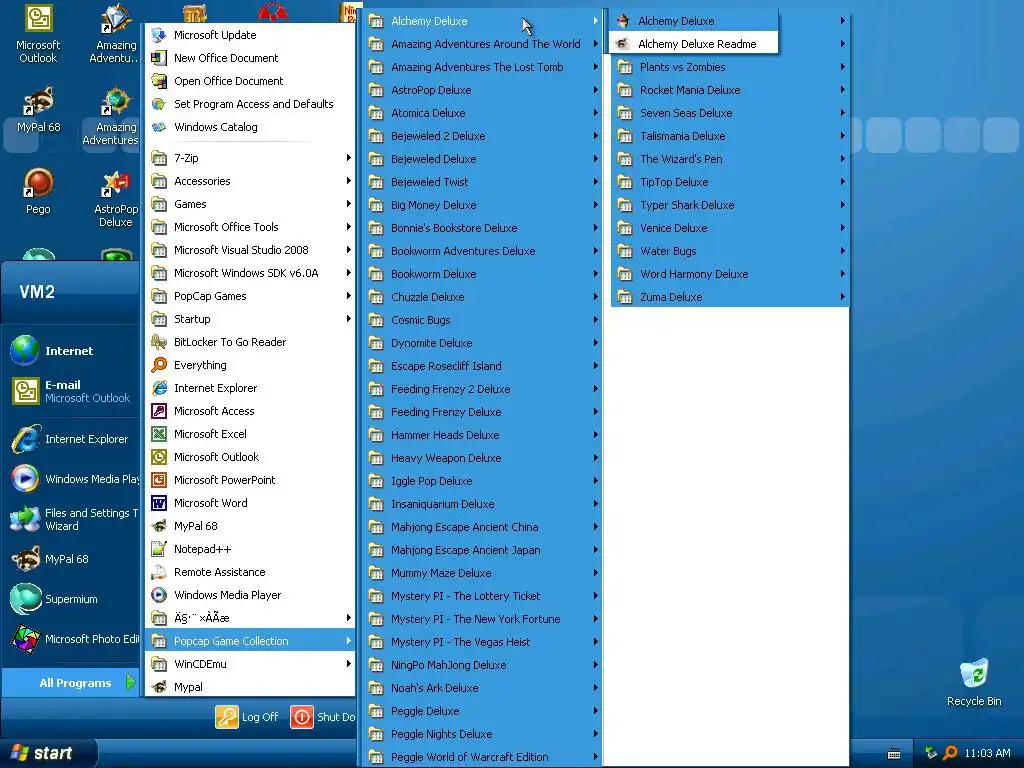Image resolution: width=1024 pixels, height=768 pixels.
Task: Open Recycle Bin on the desktop
Action: pyautogui.click(x=974, y=682)
